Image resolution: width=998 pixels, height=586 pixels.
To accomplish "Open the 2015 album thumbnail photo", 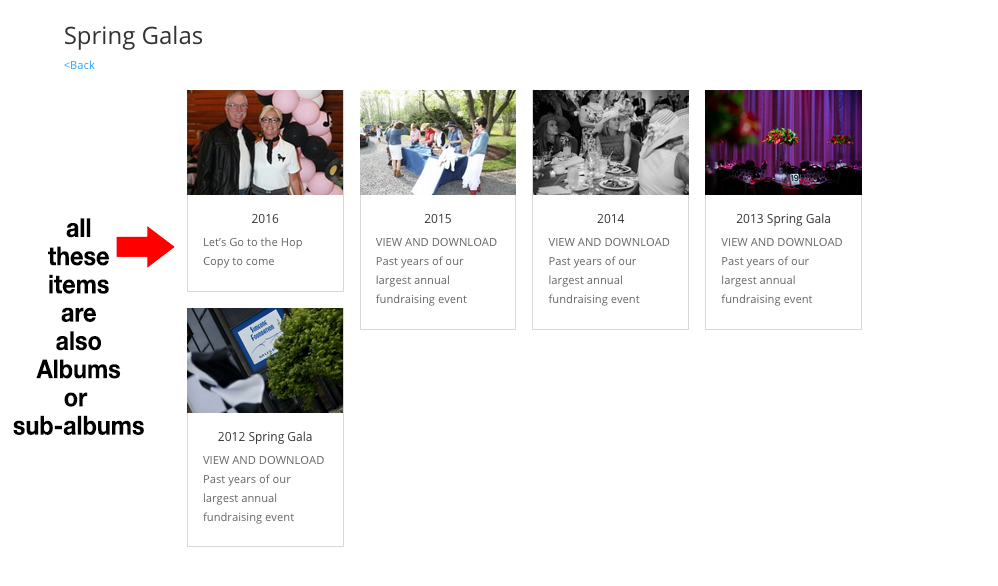I will (x=438, y=143).
